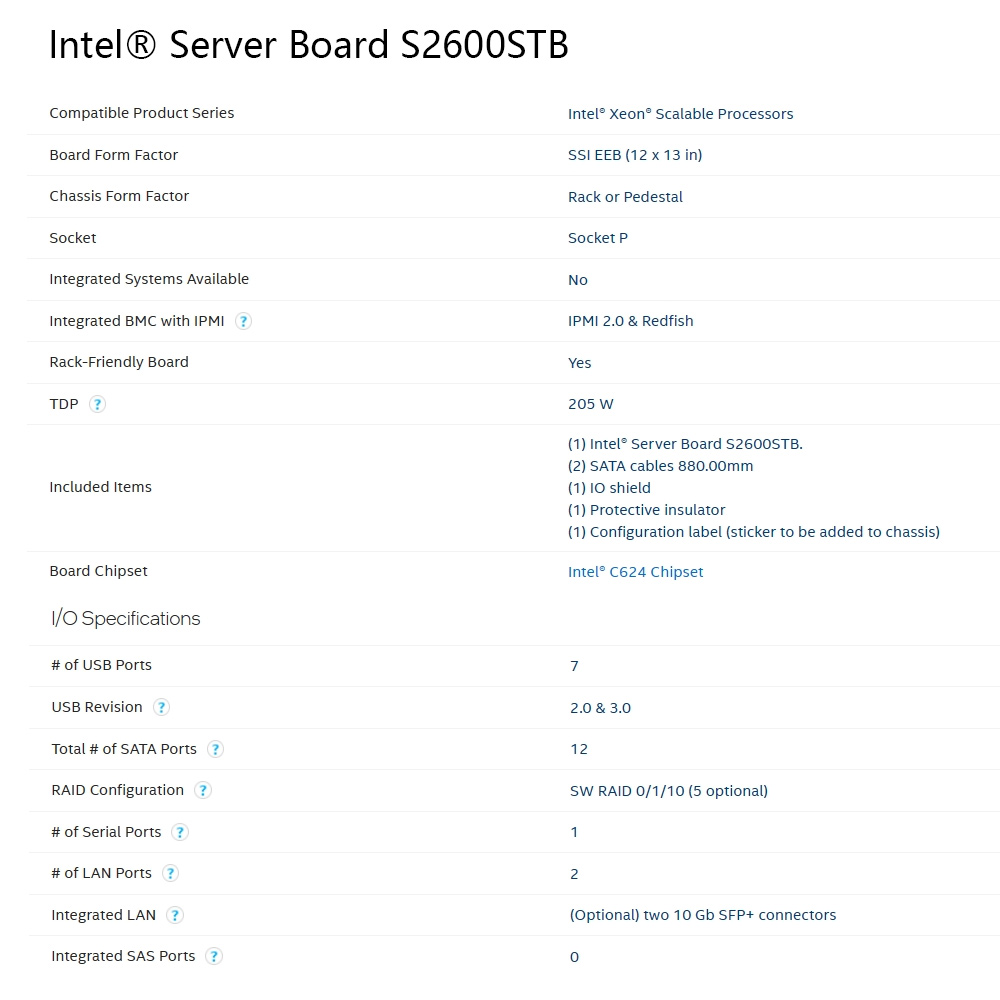Select value Intel Xeon Scalable Processors
The image size is (1000, 1000).
(x=680, y=114)
